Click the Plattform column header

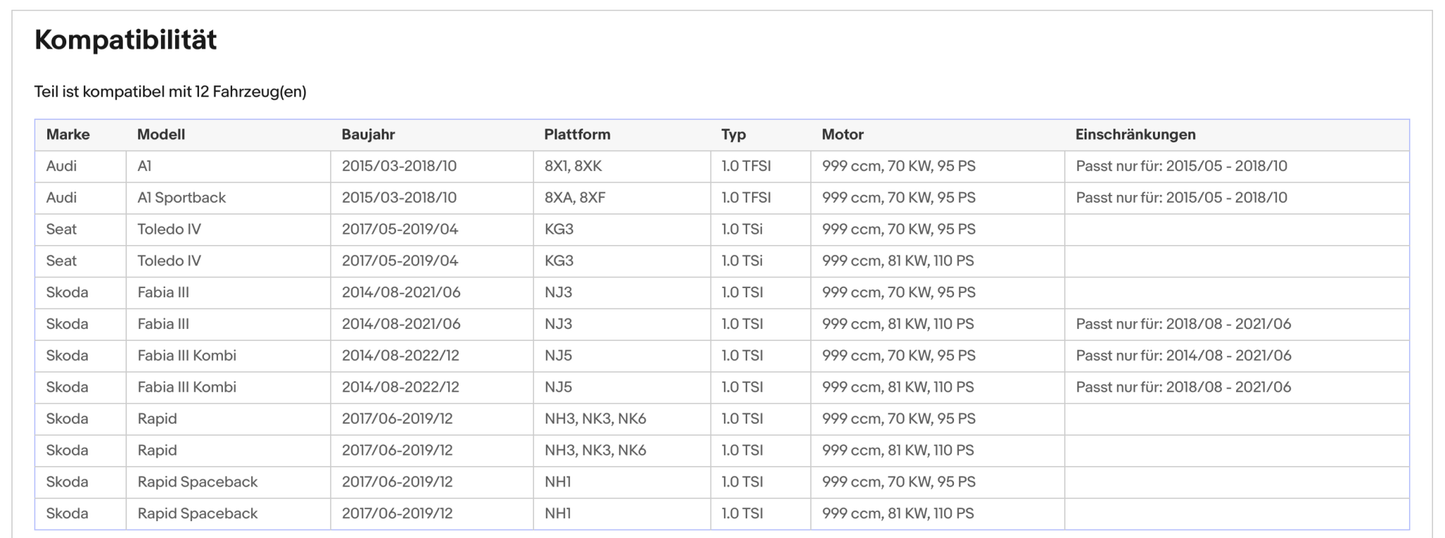click(577, 134)
